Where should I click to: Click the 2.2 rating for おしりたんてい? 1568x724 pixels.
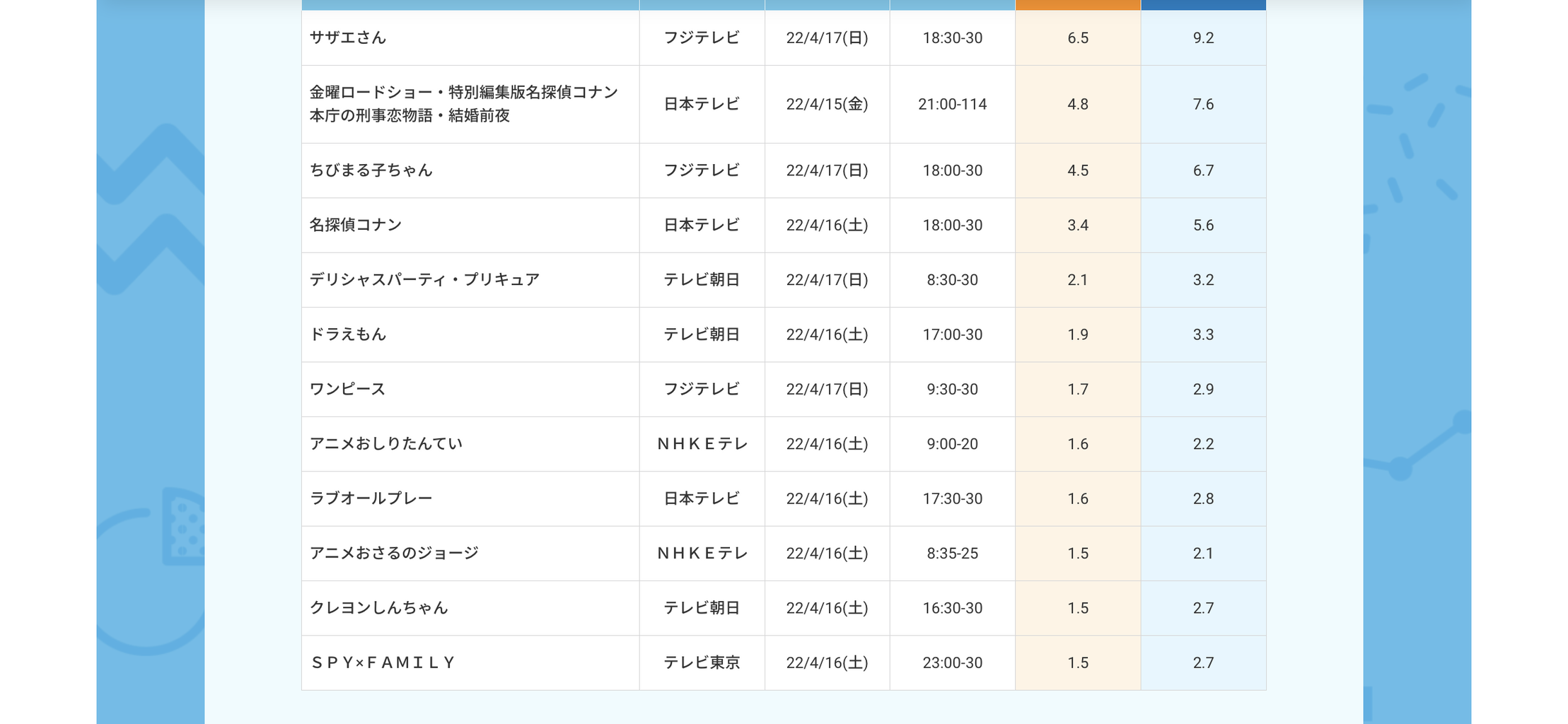pos(1203,444)
